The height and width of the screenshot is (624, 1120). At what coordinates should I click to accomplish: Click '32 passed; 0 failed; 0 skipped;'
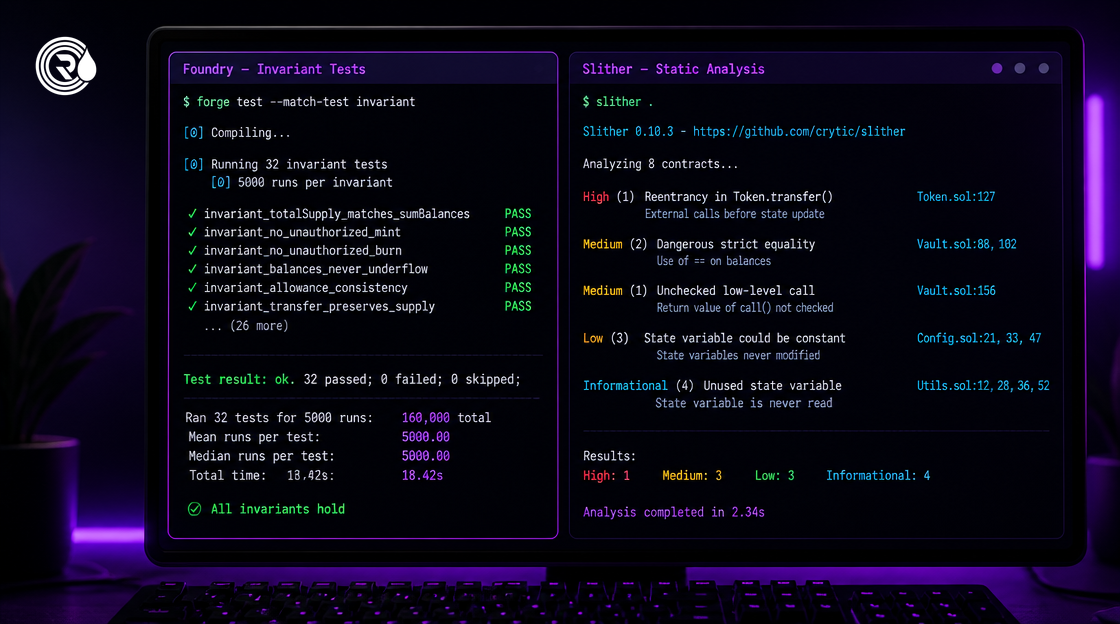click(x=412, y=380)
